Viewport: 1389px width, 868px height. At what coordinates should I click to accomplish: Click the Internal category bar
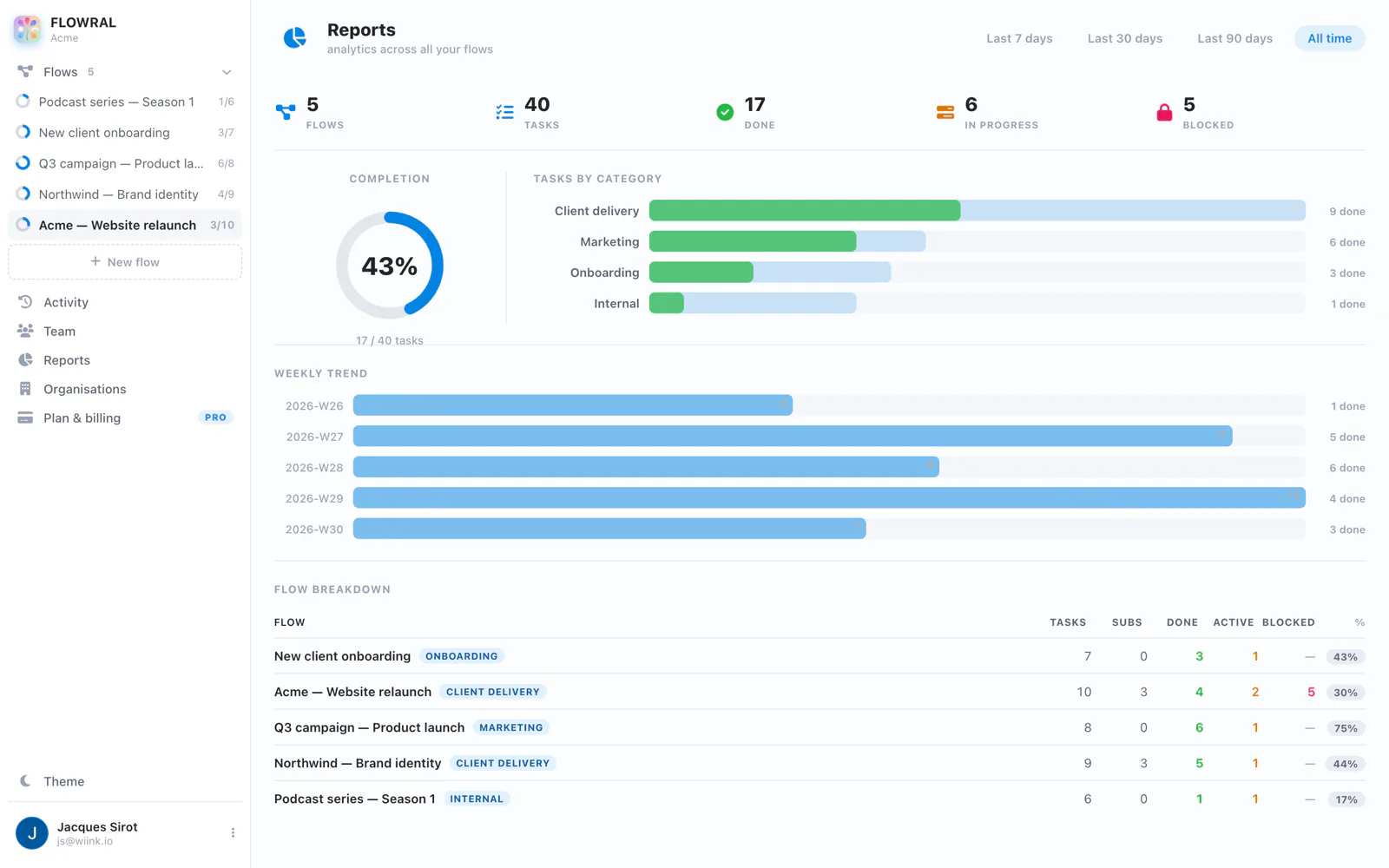(x=977, y=304)
